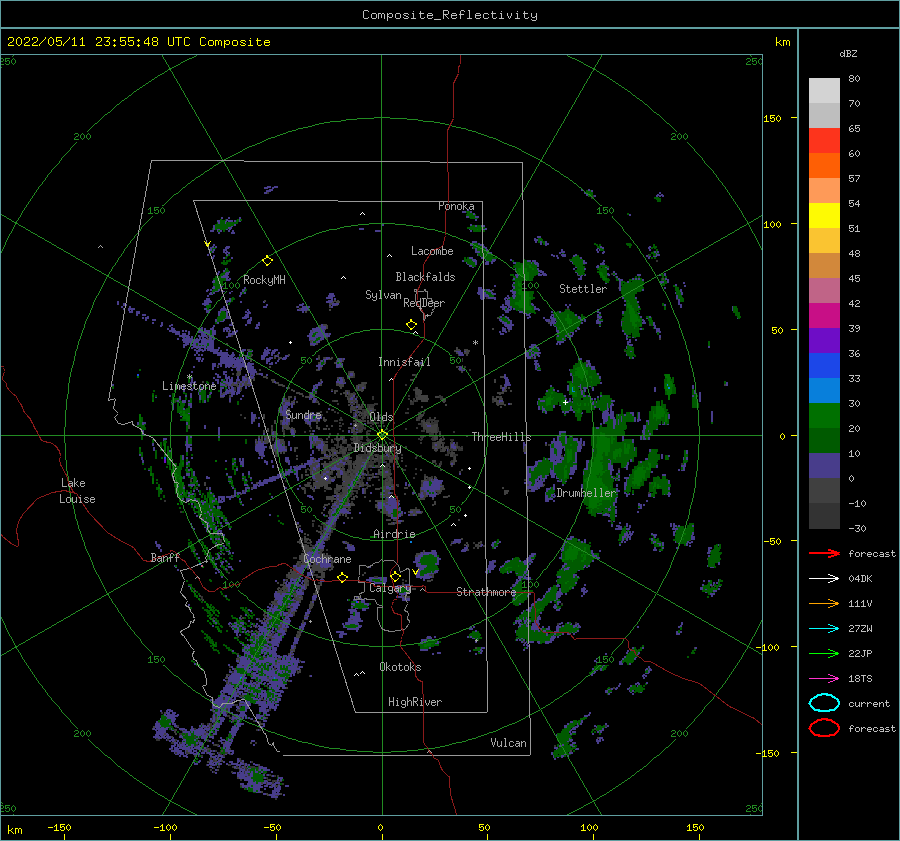Pick the purple 36-39 dBZ color swatch
This screenshot has width=900, height=841.
coord(824,341)
